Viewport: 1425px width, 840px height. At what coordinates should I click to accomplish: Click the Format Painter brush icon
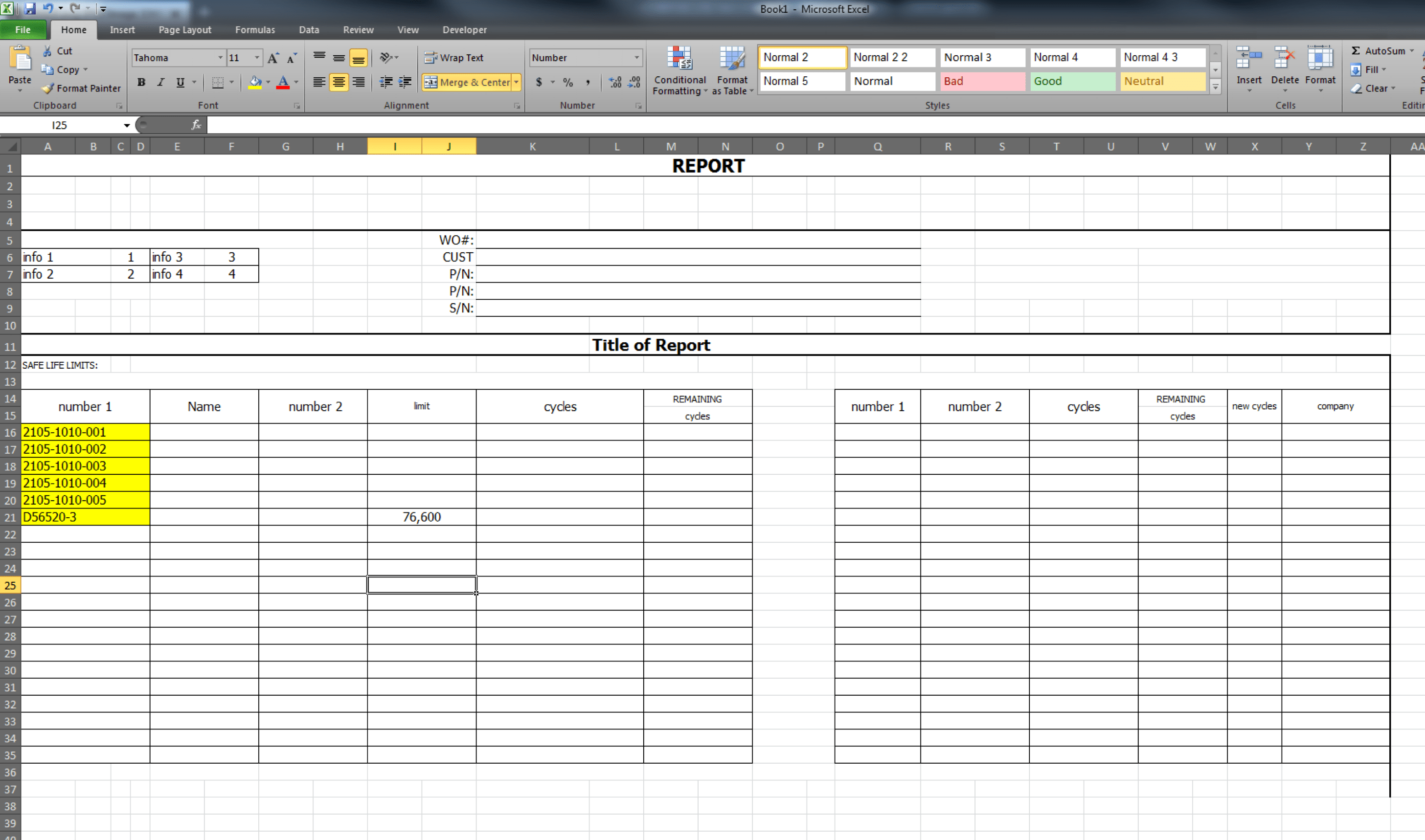pos(48,88)
